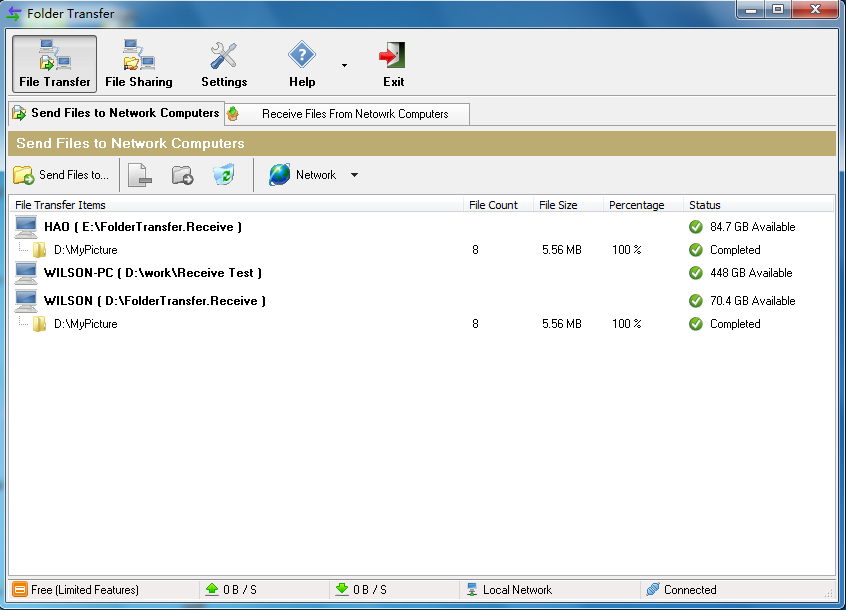Click the Network globe icon

point(279,175)
